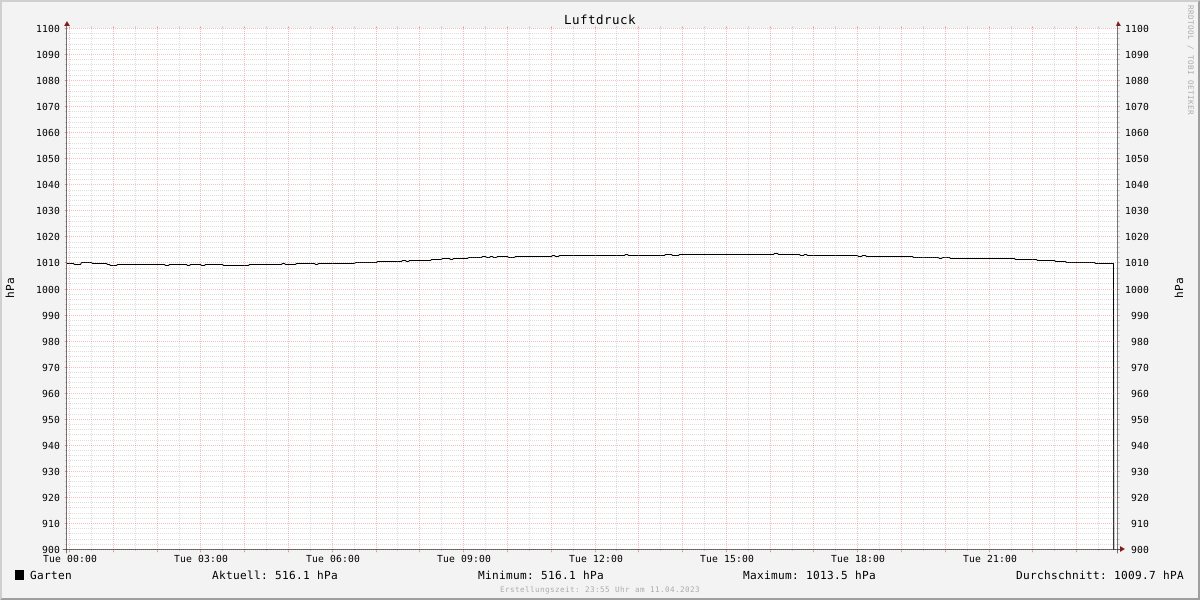Click the red arrowhead atop the left axis
Image resolution: width=1200 pixels, height=600 pixels.
[67, 23]
